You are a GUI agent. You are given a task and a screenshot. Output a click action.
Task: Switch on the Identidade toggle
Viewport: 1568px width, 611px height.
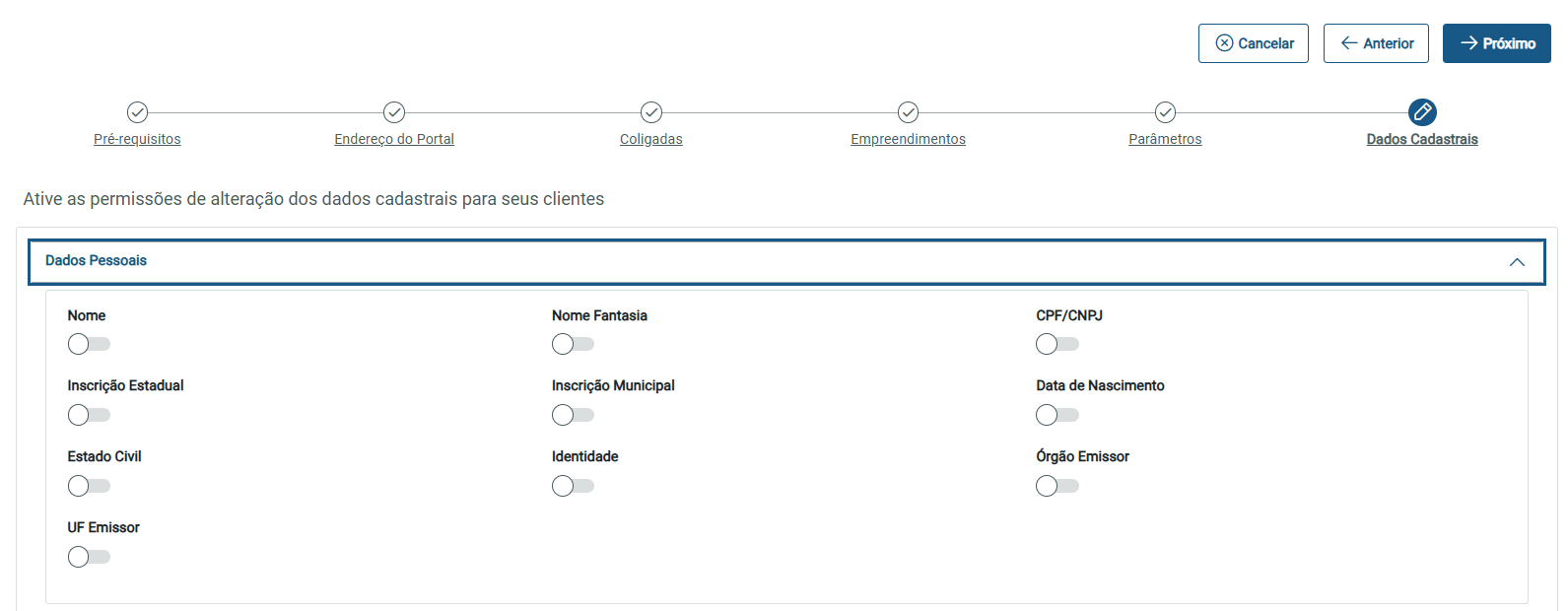pos(573,486)
